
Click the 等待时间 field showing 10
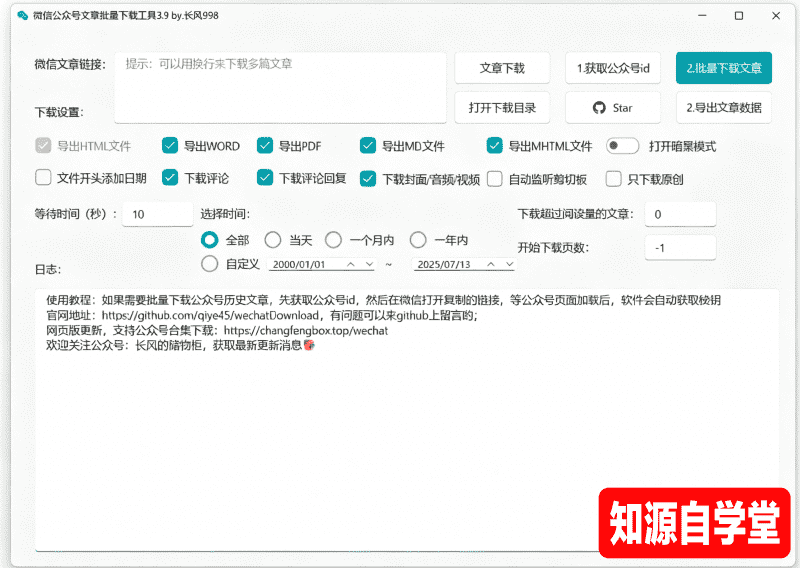click(158, 214)
